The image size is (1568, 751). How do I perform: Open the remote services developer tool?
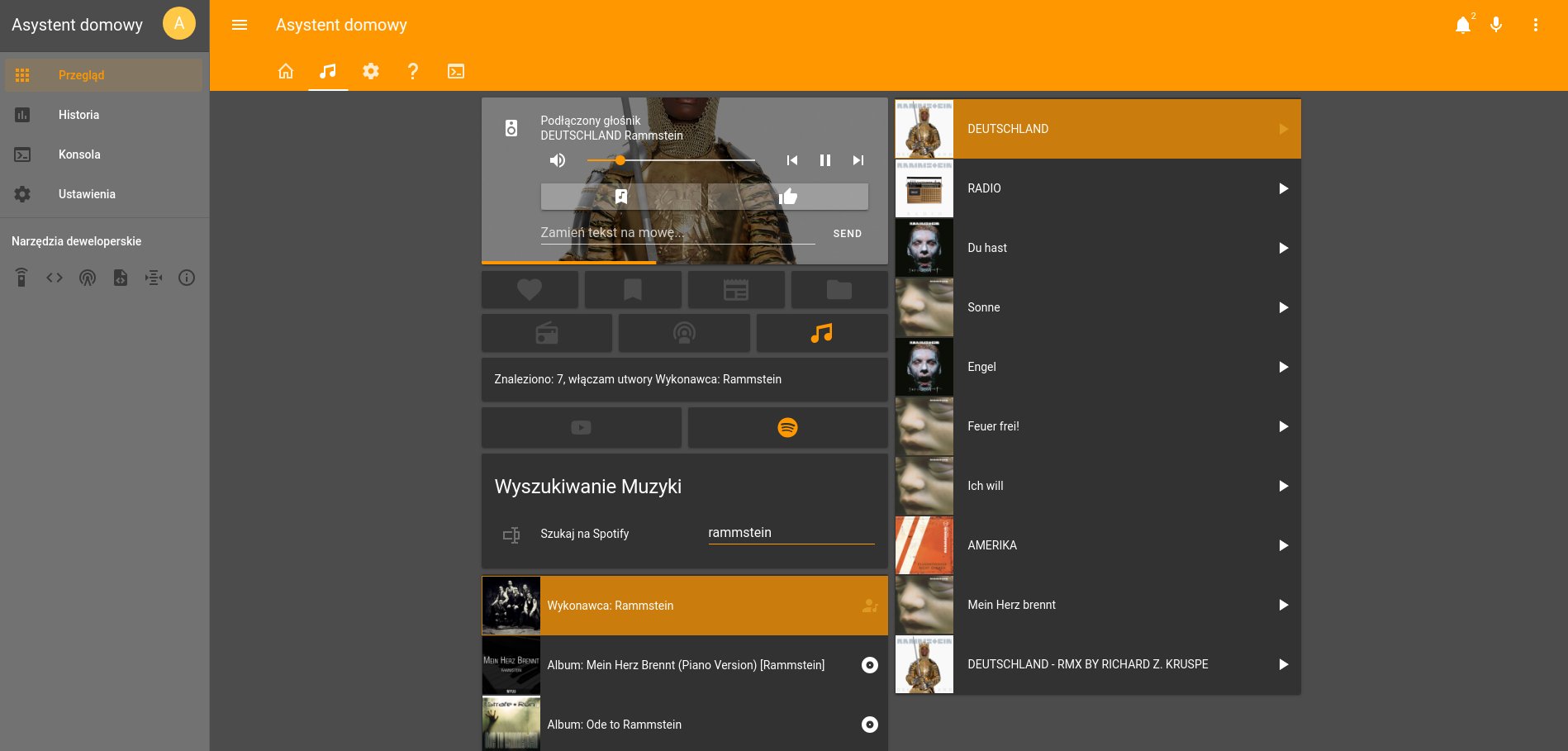coord(22,278)
